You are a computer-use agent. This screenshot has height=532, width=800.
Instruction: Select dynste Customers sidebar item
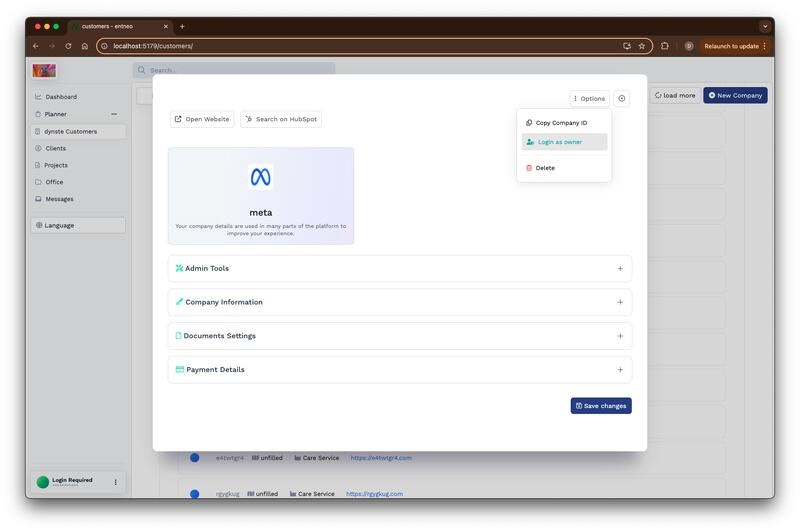[78, 132]
